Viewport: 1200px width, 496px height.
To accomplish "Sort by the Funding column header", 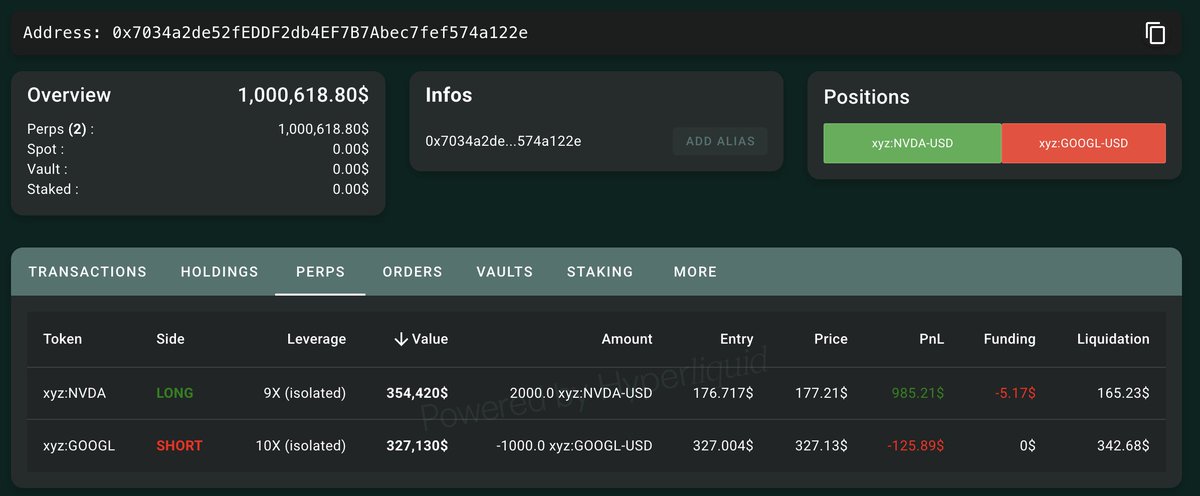I will (x=1009, y=339).
